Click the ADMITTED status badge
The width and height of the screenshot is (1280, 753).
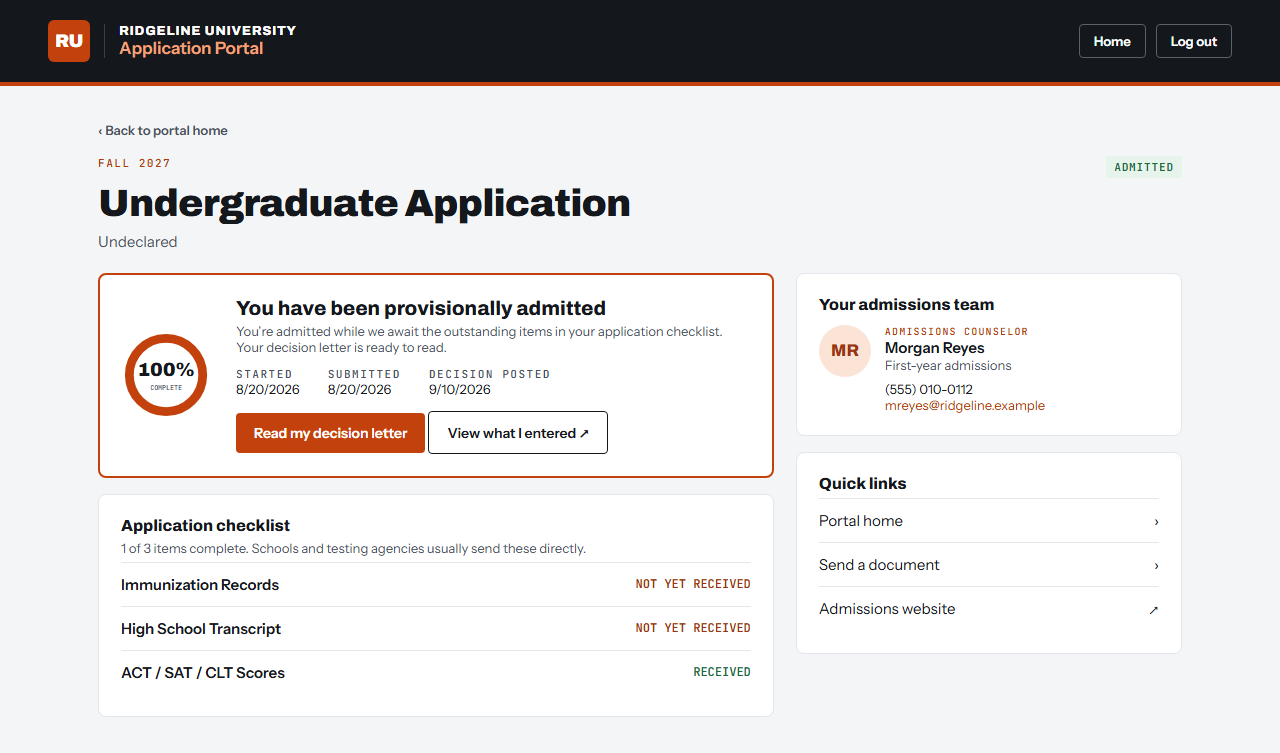coord(1144,167)
